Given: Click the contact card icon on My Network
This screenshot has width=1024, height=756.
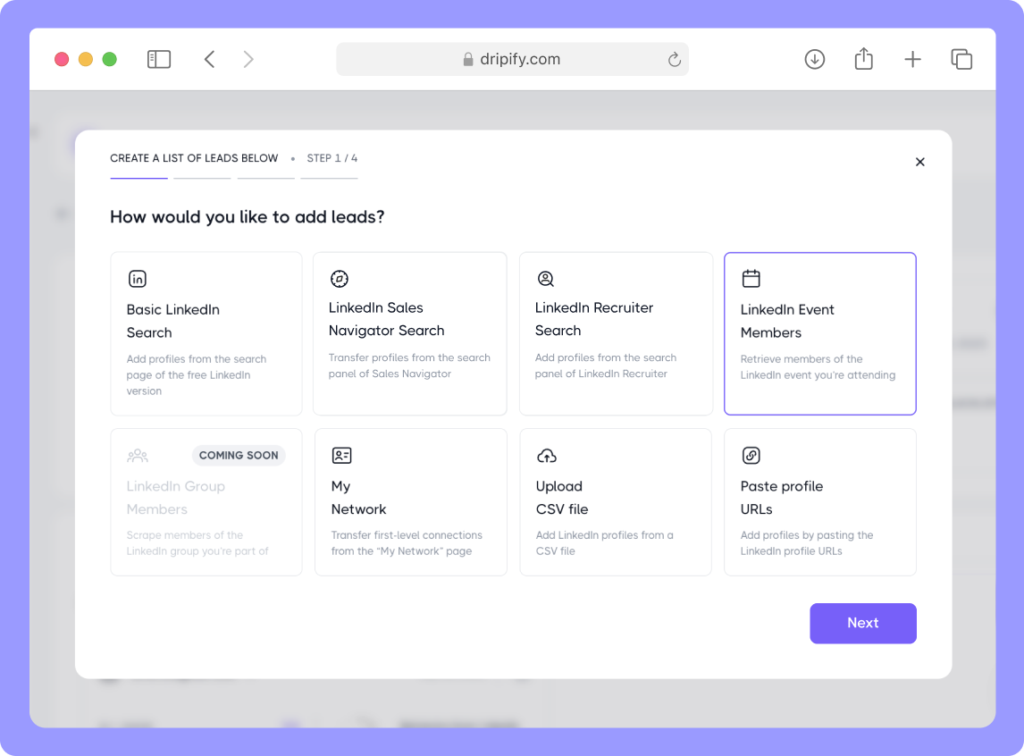Looking at the screenshot, I should [342, 455].
